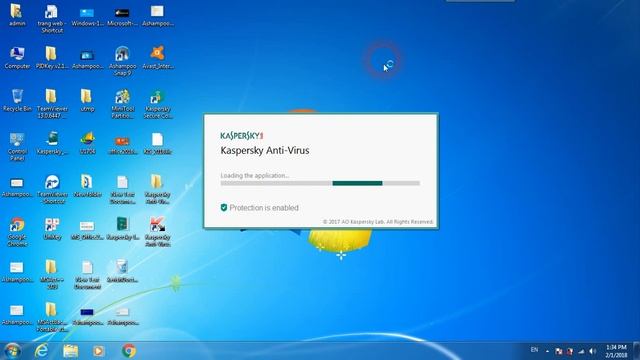This screenshot has height=360, width=640.
Task: Open the trang web Shortcut icon
Action: [51, 19]
